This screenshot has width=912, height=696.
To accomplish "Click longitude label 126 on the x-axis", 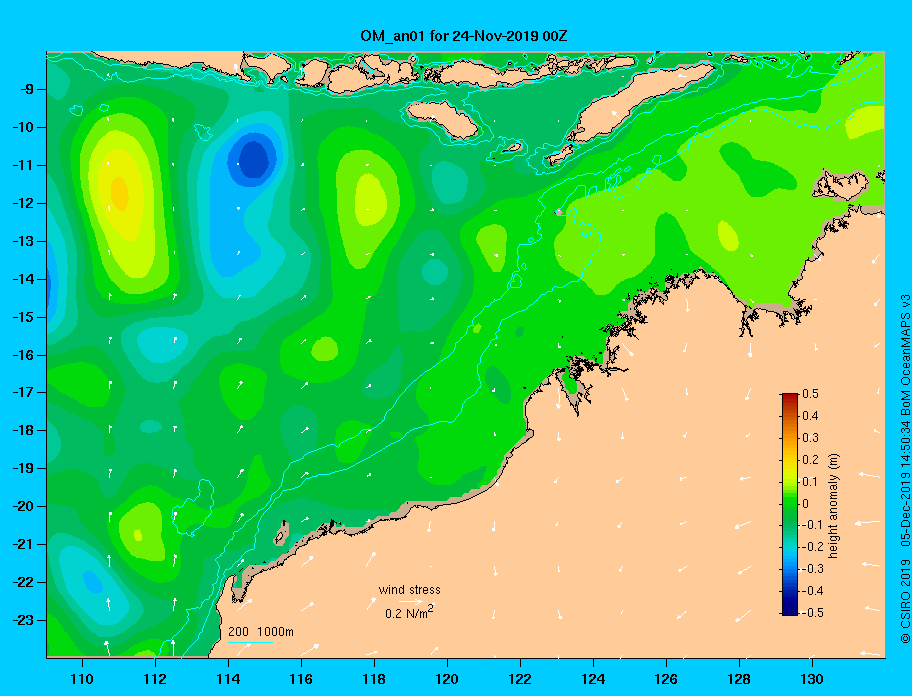I will click(x=666, y=679).
